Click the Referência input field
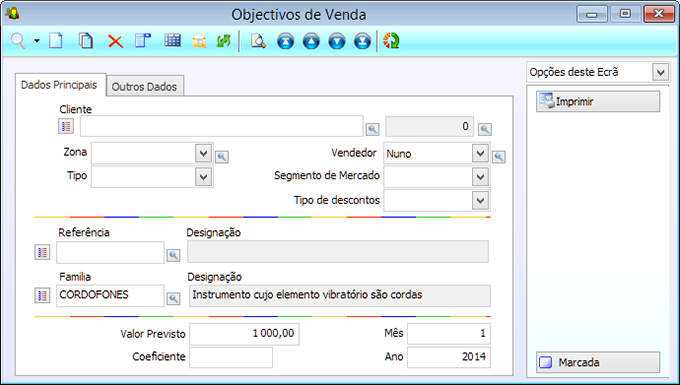Viewport: 680px width, 385px height. coord(110,252)
